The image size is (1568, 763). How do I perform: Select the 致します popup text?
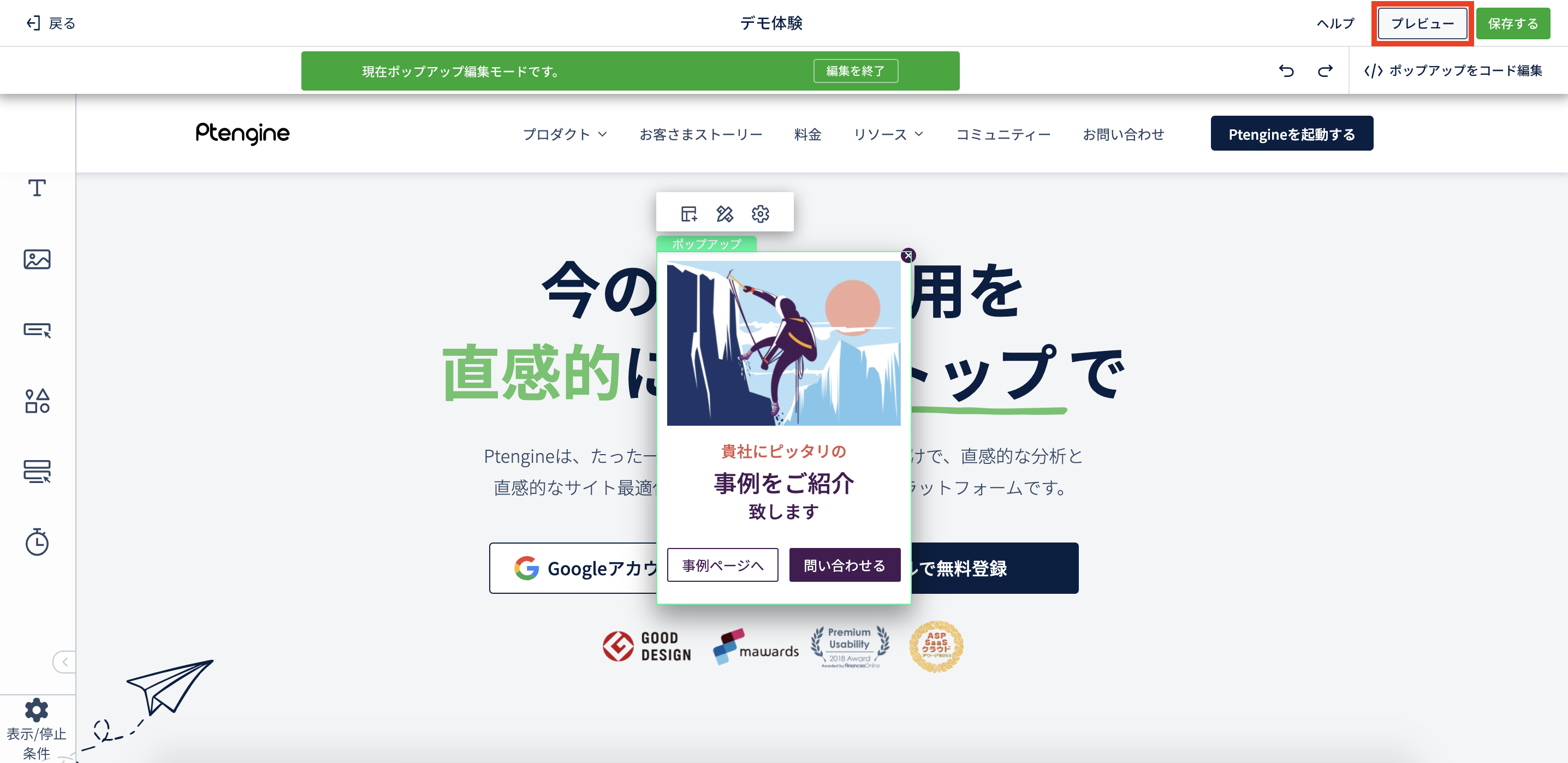[783, 511]
